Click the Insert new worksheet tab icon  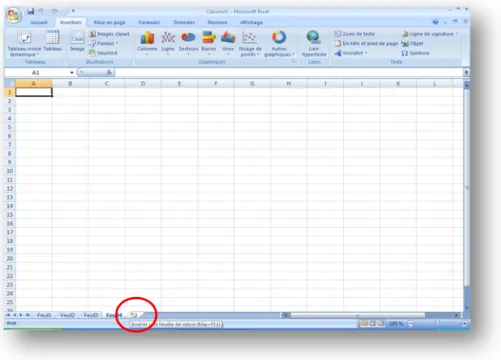(x=134, y=315)
